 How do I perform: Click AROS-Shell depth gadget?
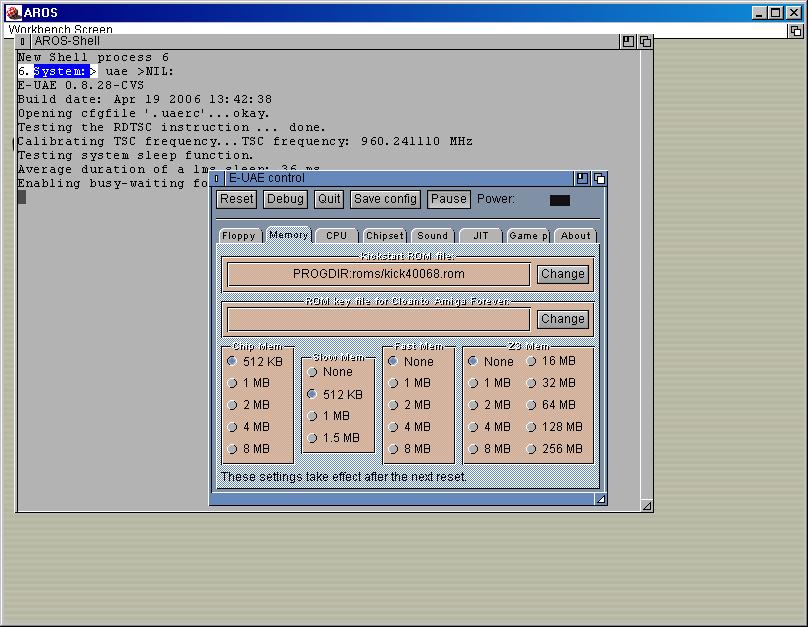[x=645, y=41]
